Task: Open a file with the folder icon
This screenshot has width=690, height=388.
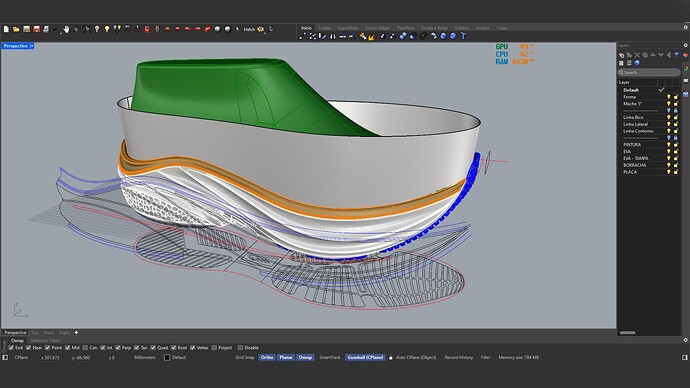Action: click(16, 29)
